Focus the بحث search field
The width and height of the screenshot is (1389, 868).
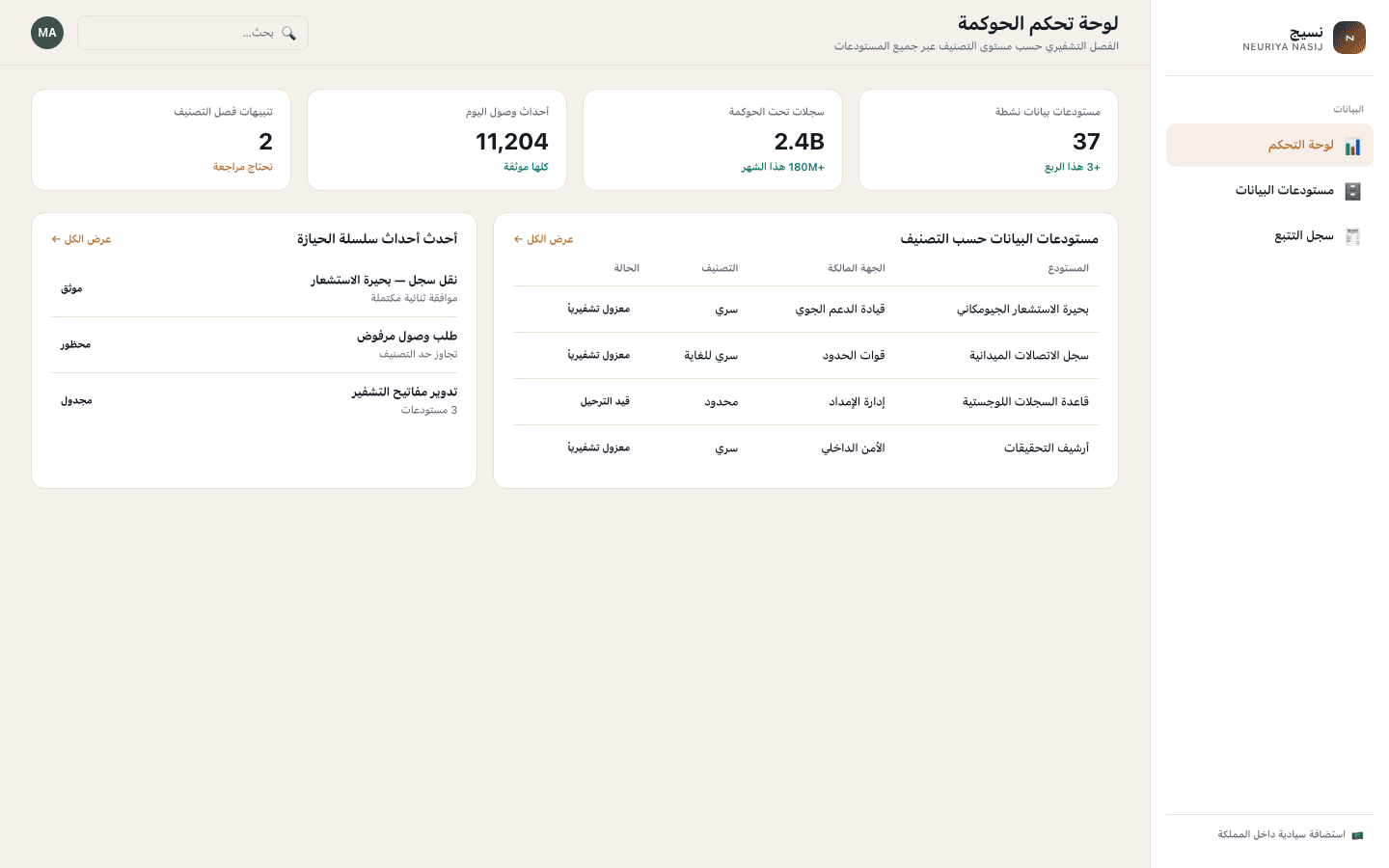tap(193, 33)
